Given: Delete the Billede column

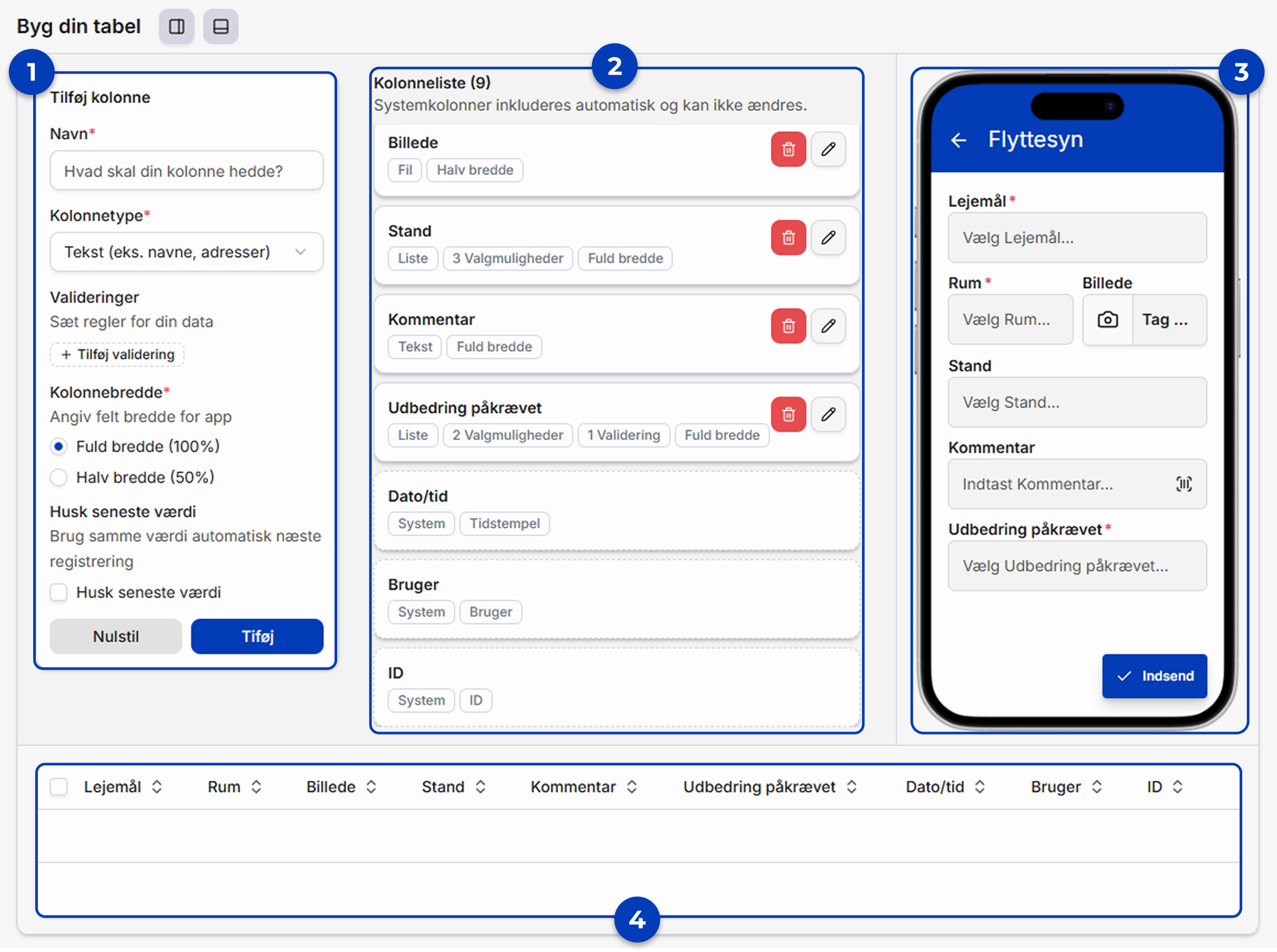Looking at the screenshot, I should coord(788,149).
